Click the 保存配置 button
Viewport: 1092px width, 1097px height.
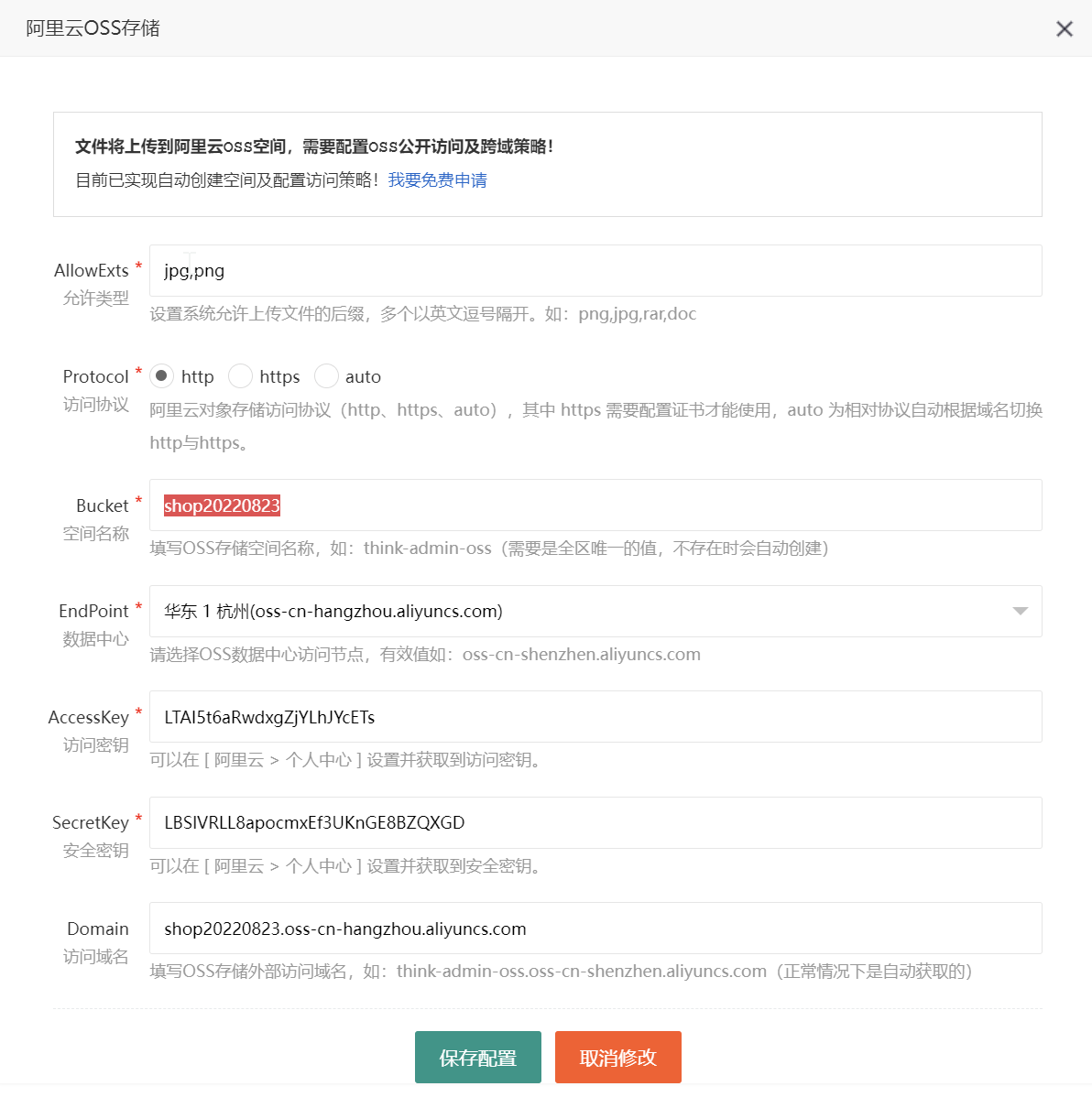click(x=478, y=1057)
